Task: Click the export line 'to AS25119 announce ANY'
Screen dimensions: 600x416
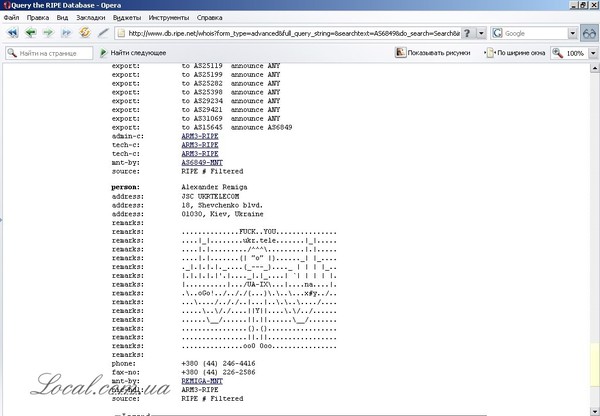Action: click(x=231, y=66)
